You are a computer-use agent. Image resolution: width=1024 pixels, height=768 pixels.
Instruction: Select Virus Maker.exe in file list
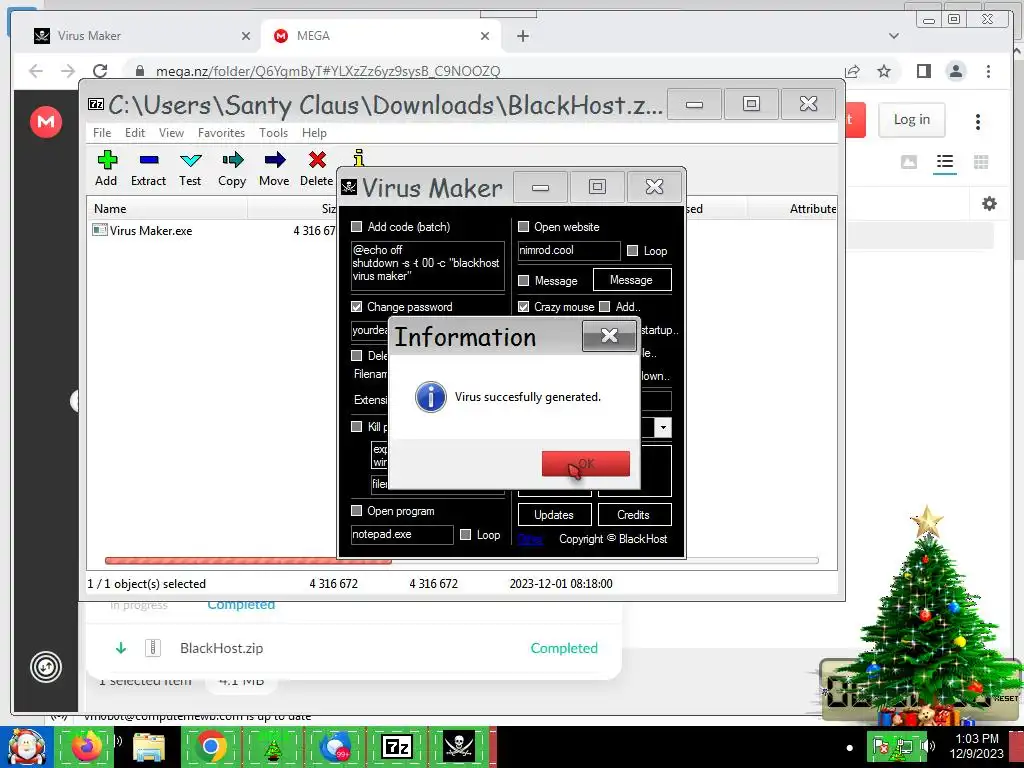pos(151,231)
